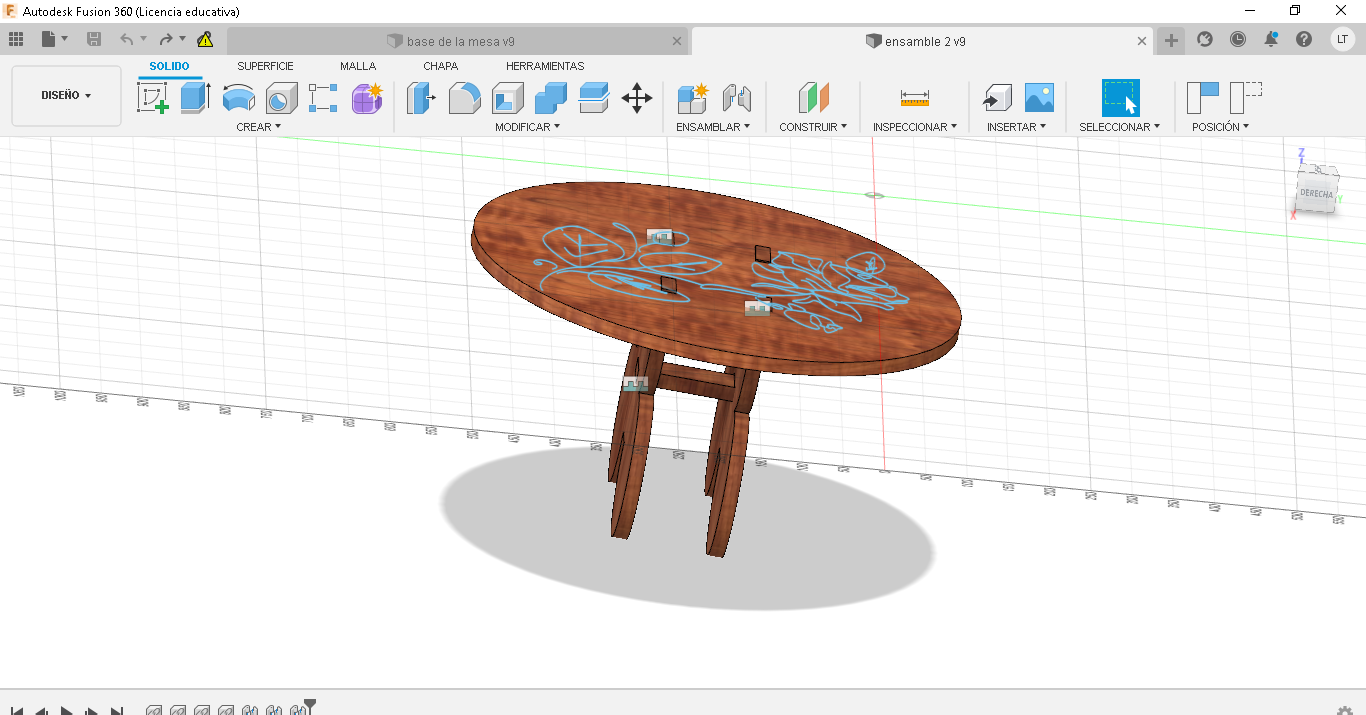Expand the CREAR dropdown menu
Image resolution: width=1366 pixels, height=715 pixels.
[258, 127]
